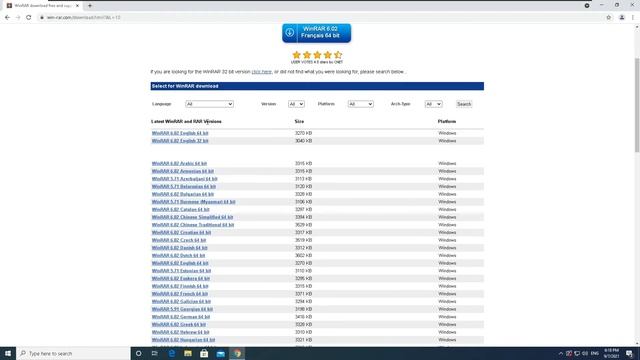Show hidden system tray icons
Screen dimensions: 640x360
pyautogui.click(x=561, y=353)
